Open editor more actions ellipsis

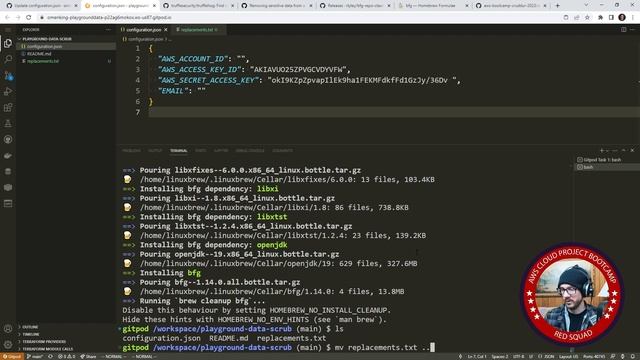(x=632, y=30)
